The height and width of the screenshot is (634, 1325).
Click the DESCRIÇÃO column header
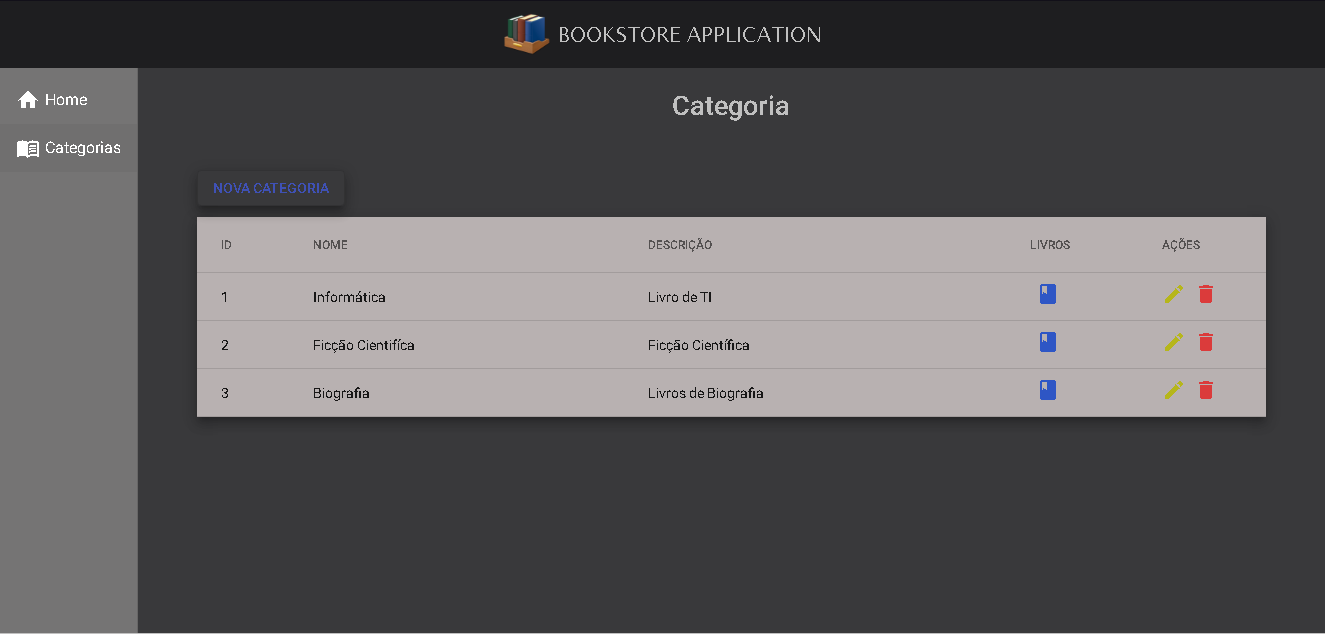click(679, 244)
